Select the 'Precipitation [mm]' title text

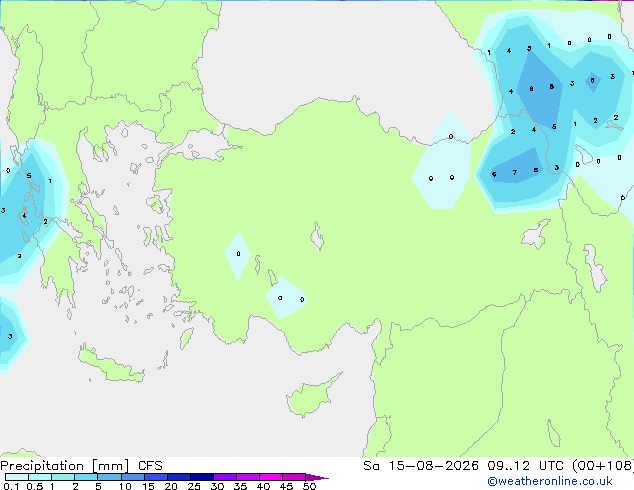click(x=65, y=466)
